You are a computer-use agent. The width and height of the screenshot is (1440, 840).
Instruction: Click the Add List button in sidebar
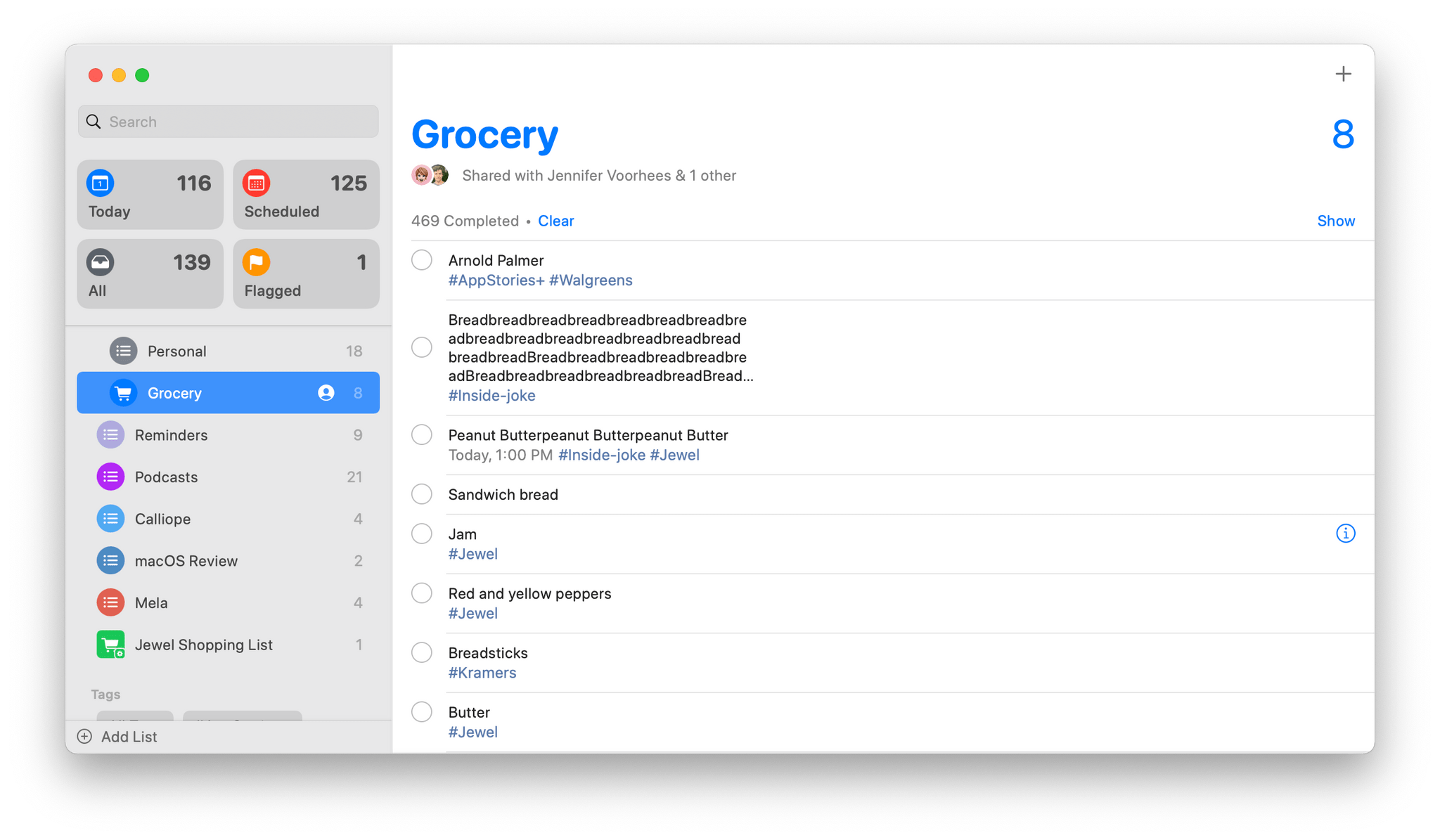coord(116,736)
